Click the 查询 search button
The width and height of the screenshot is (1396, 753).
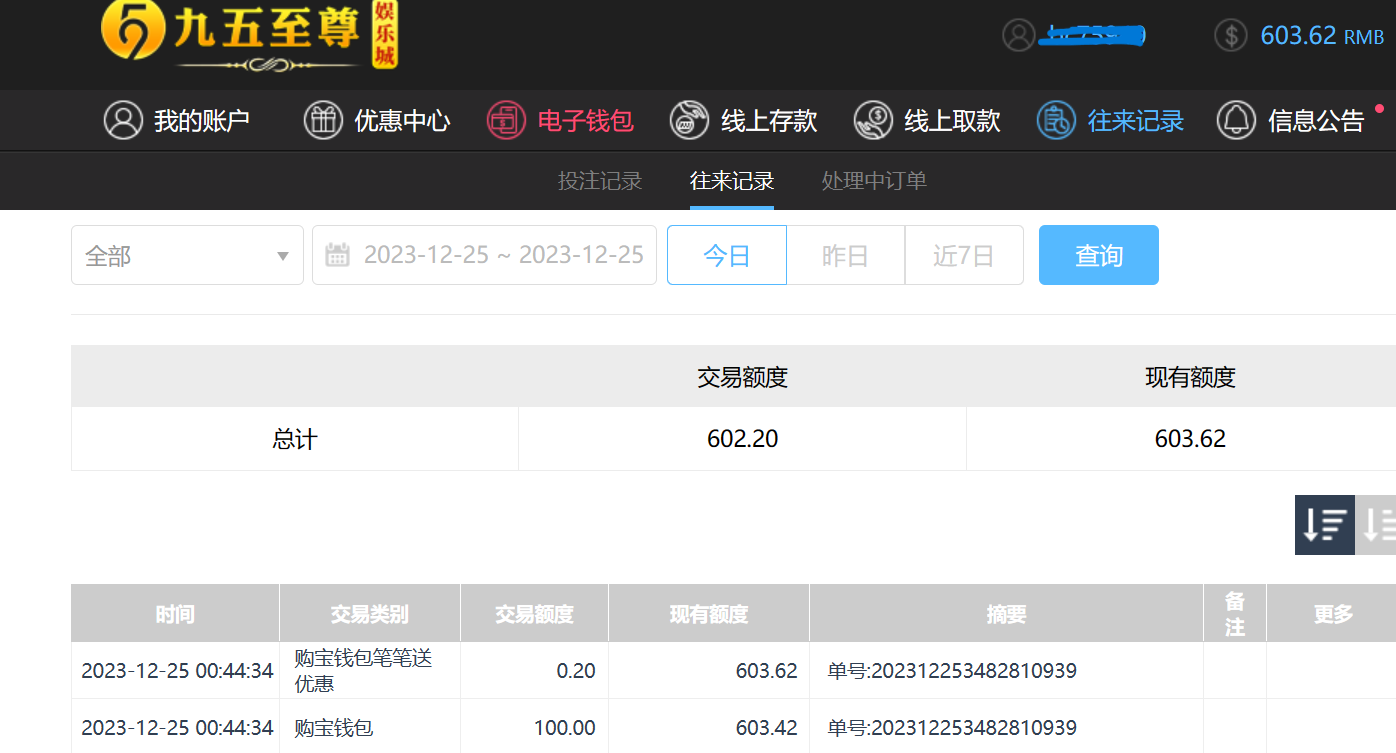(x=1099, y=255)
